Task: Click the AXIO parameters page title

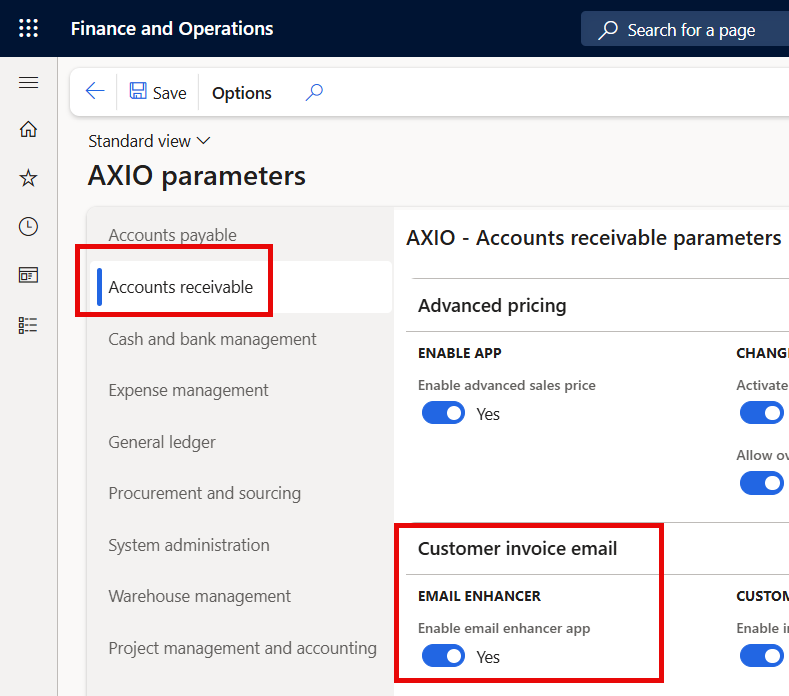Action: [197, 176]
